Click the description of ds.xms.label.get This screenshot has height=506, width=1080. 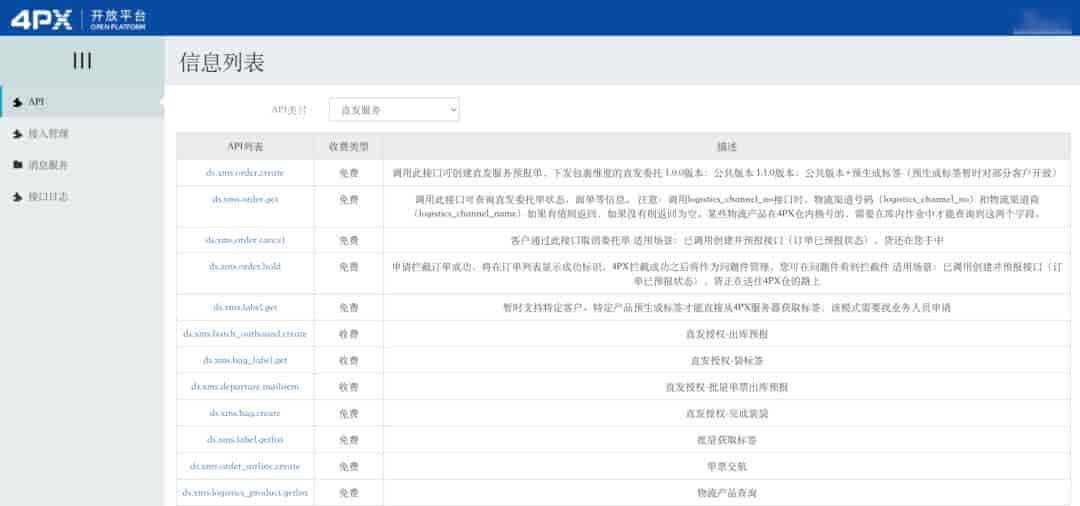coord(727,308)
